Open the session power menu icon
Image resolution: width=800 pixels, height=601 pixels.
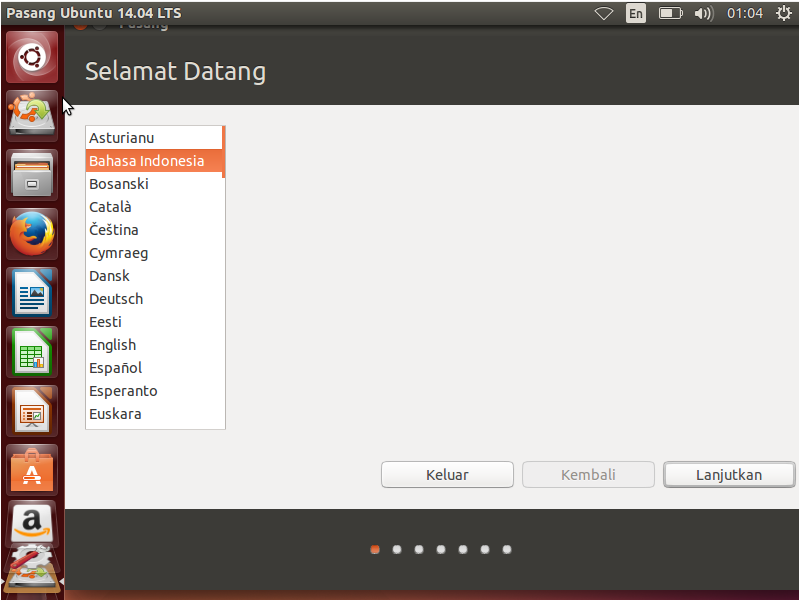click(x=784, y=13)
